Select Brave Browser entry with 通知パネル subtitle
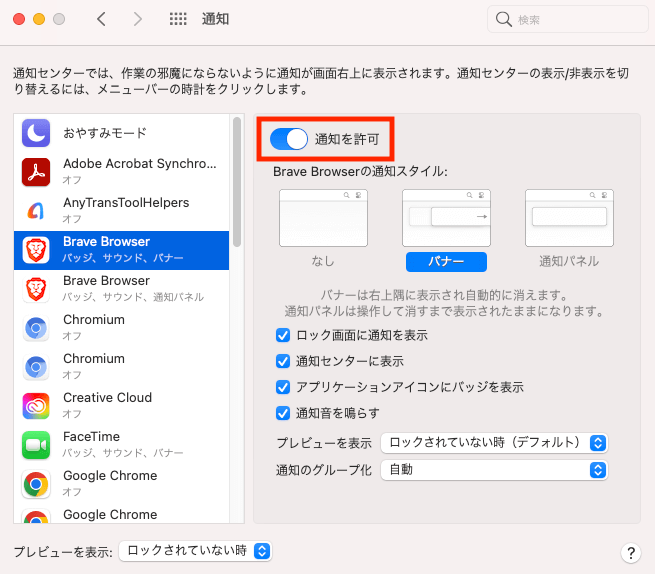This screenshot has height=574, width=655. [122, 289]
